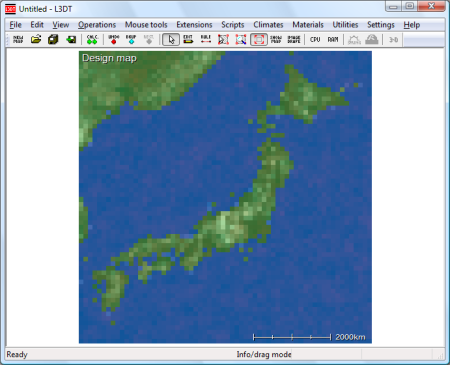This screenshot has width=450, height=365.
Task: Click the greyed sun lighting icon
Action: pyautogui.click(x=354, y=40)
